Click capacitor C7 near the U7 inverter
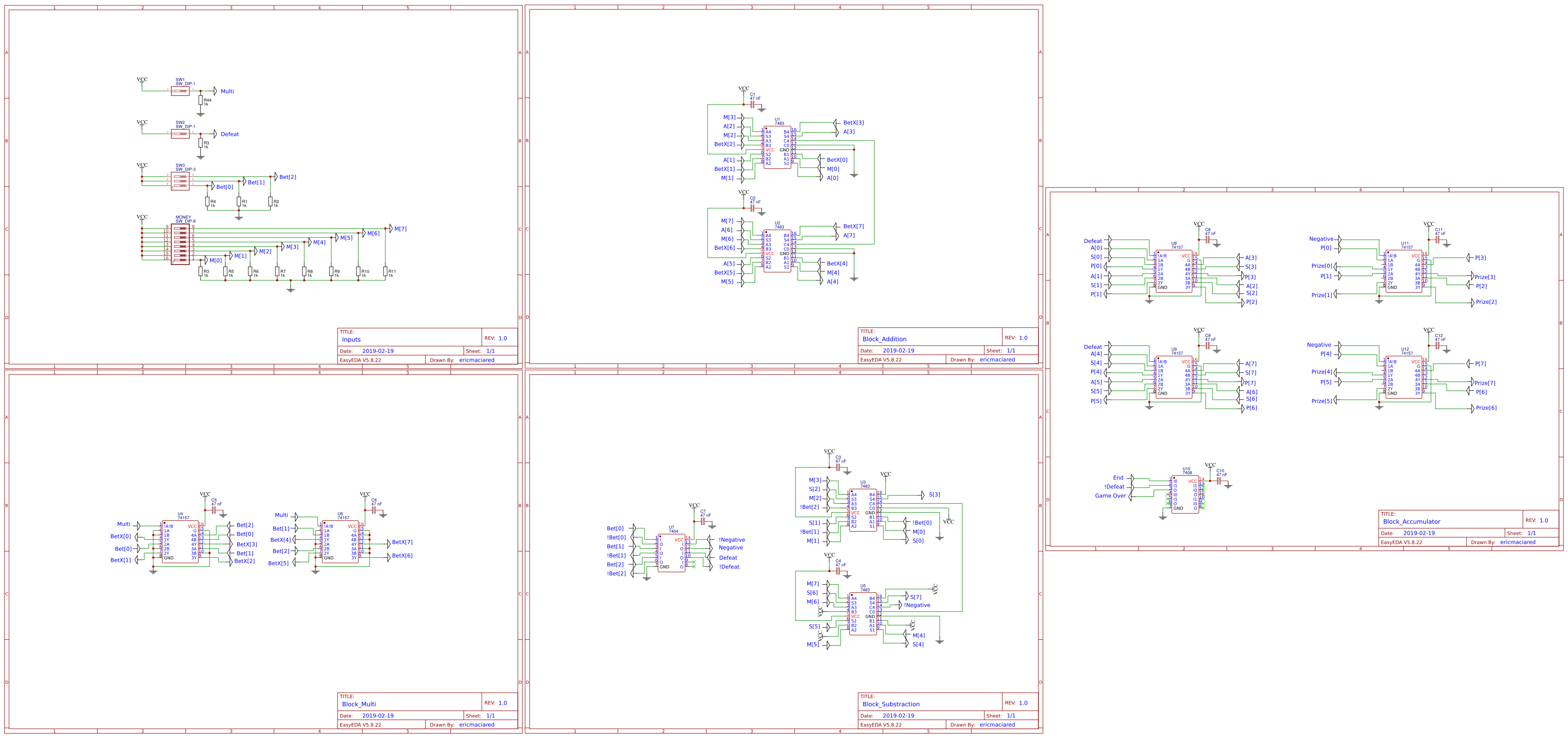 pos(704,522)
